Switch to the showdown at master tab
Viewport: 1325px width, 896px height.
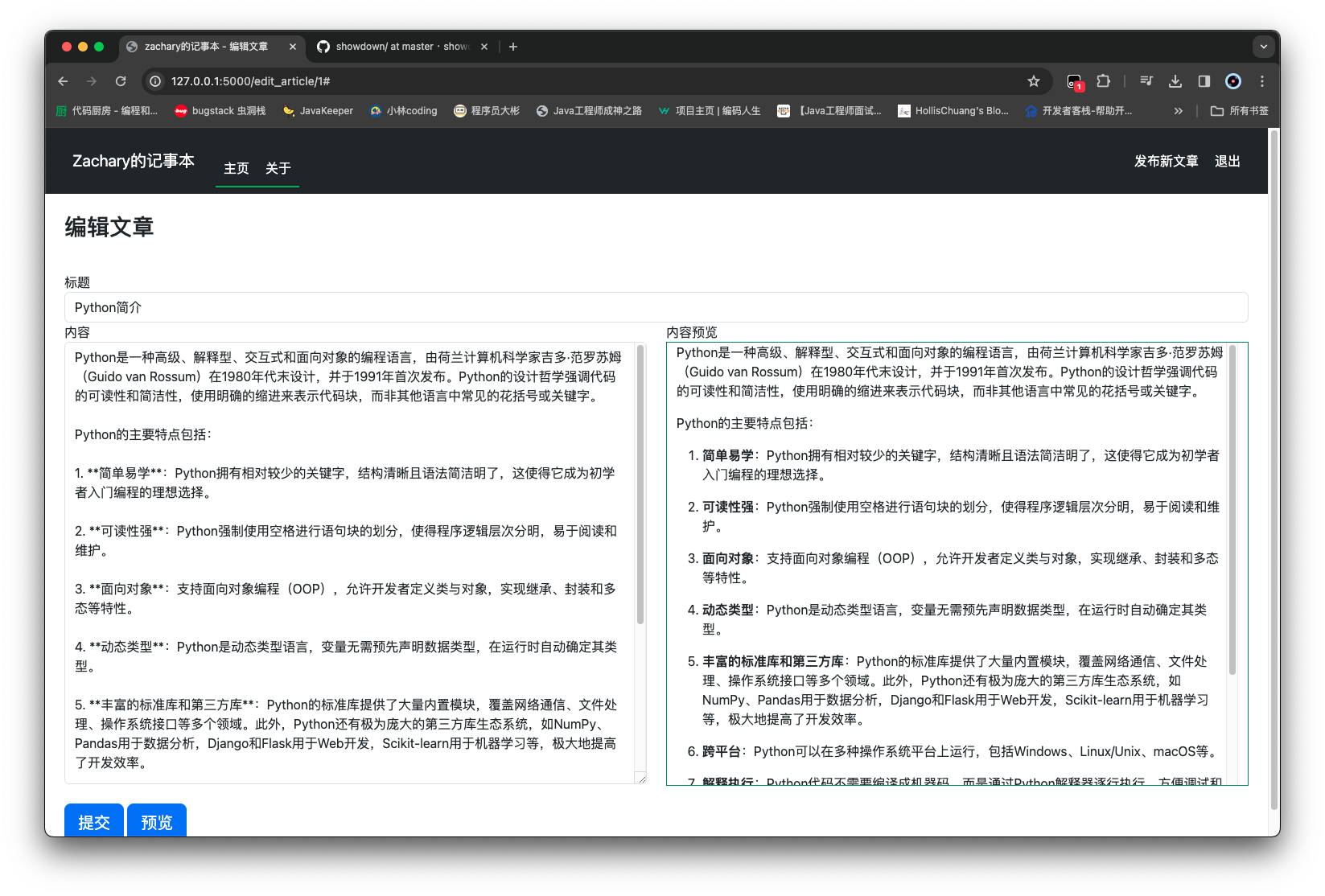(402, 47)
